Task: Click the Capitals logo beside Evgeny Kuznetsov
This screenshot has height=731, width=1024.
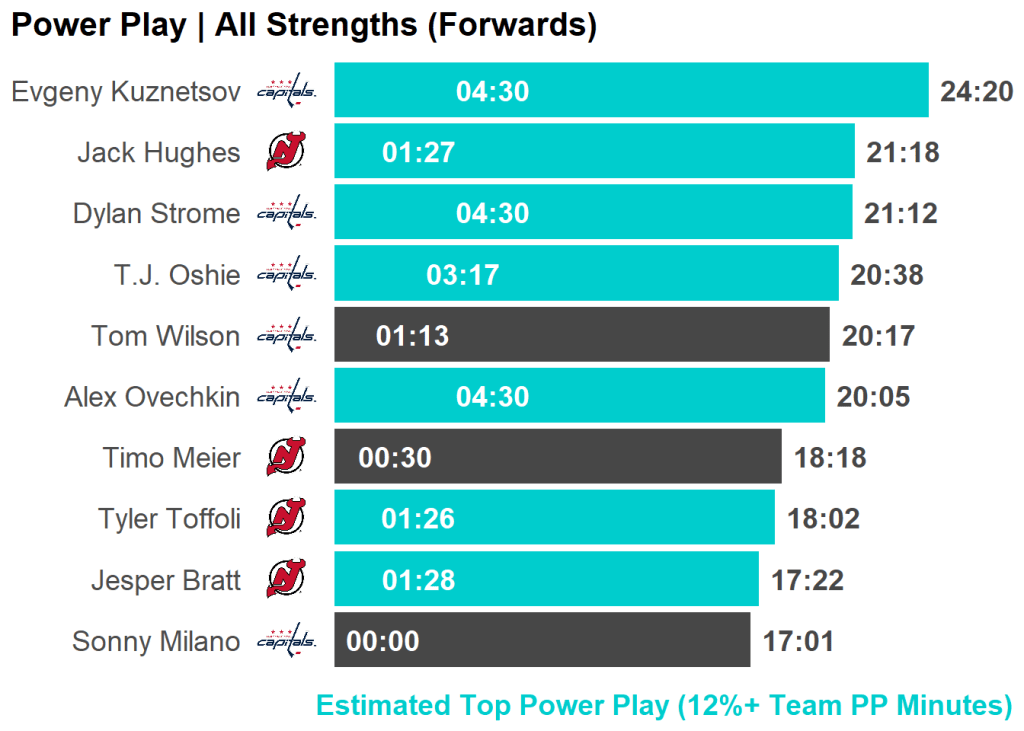Action: click(287, 92)
